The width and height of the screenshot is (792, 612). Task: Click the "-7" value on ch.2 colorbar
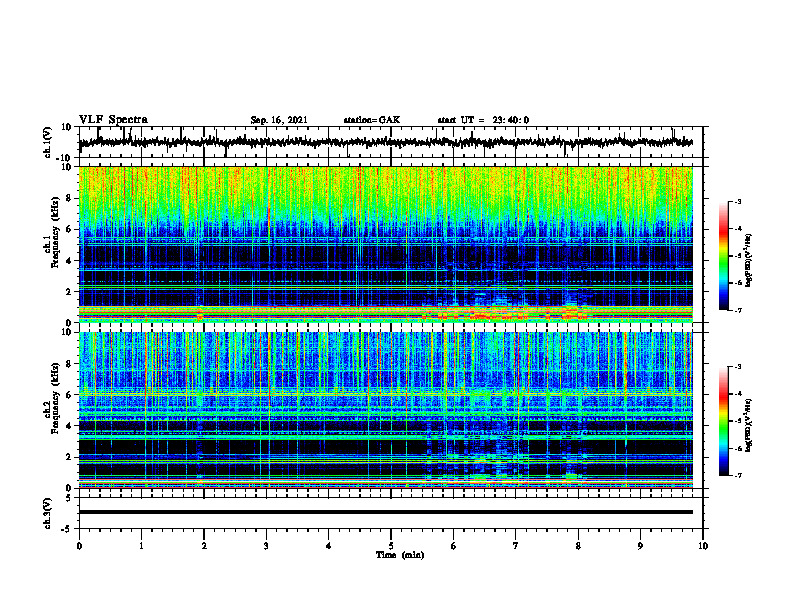tap(738, 475)
